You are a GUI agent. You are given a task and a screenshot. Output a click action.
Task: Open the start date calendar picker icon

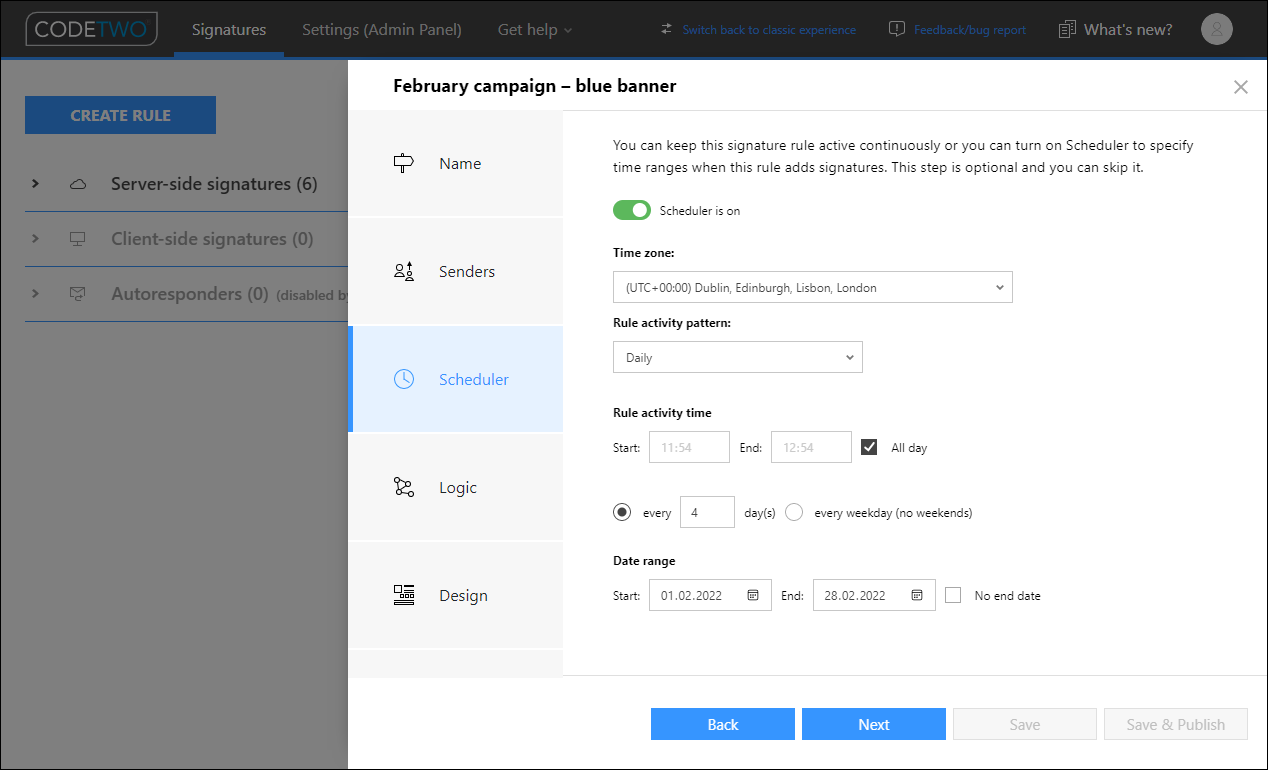coord(753,595)
